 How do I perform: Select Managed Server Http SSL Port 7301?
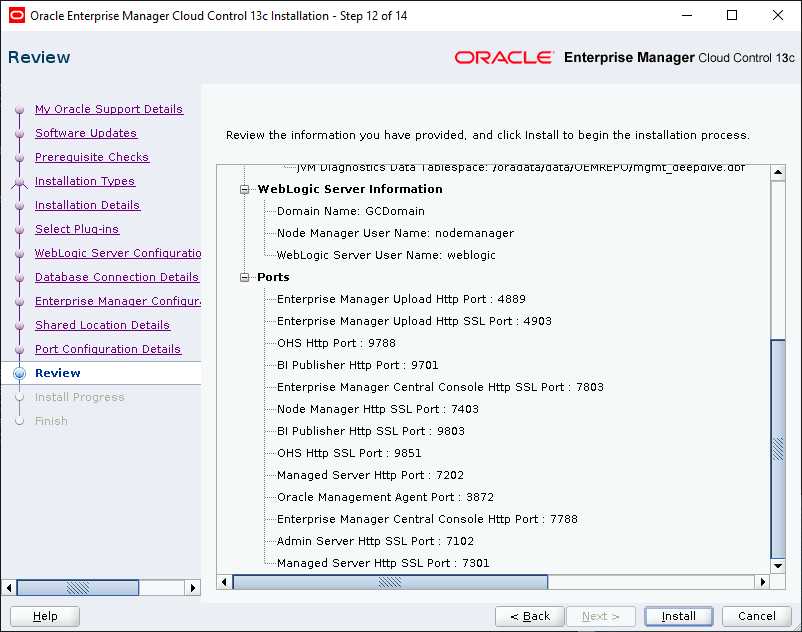[383, 563]
